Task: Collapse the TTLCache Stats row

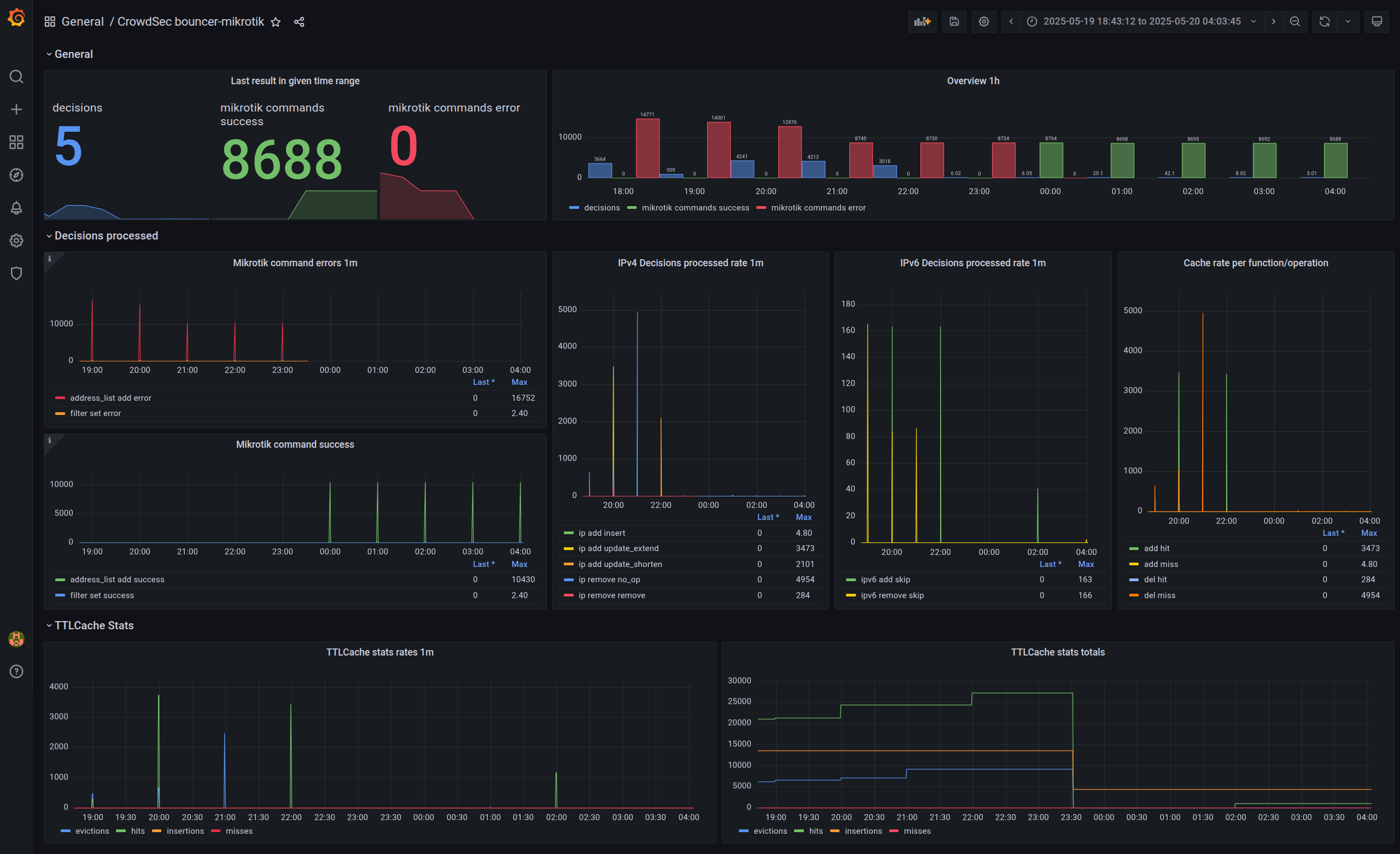Action: point(94,625)
